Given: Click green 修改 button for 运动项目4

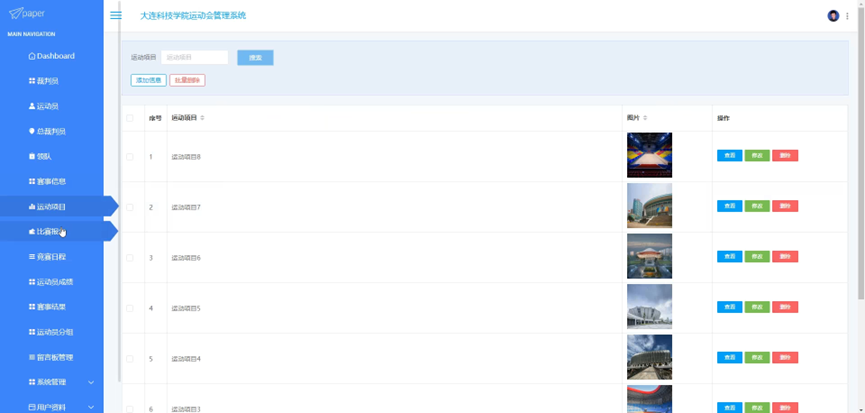Looking at the screenshot, I should click(x=757, y=357).
